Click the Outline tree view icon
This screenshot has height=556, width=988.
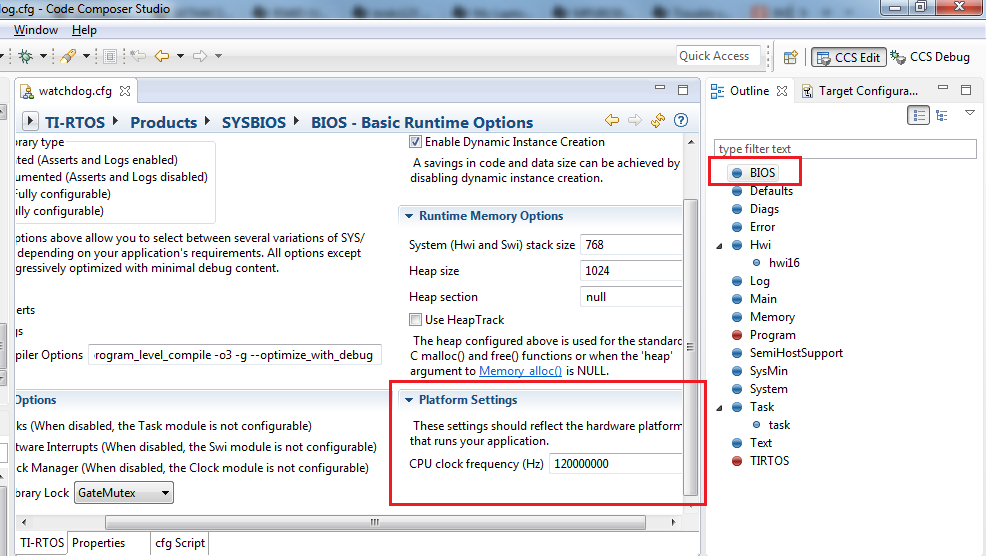(x=942, y=115)
